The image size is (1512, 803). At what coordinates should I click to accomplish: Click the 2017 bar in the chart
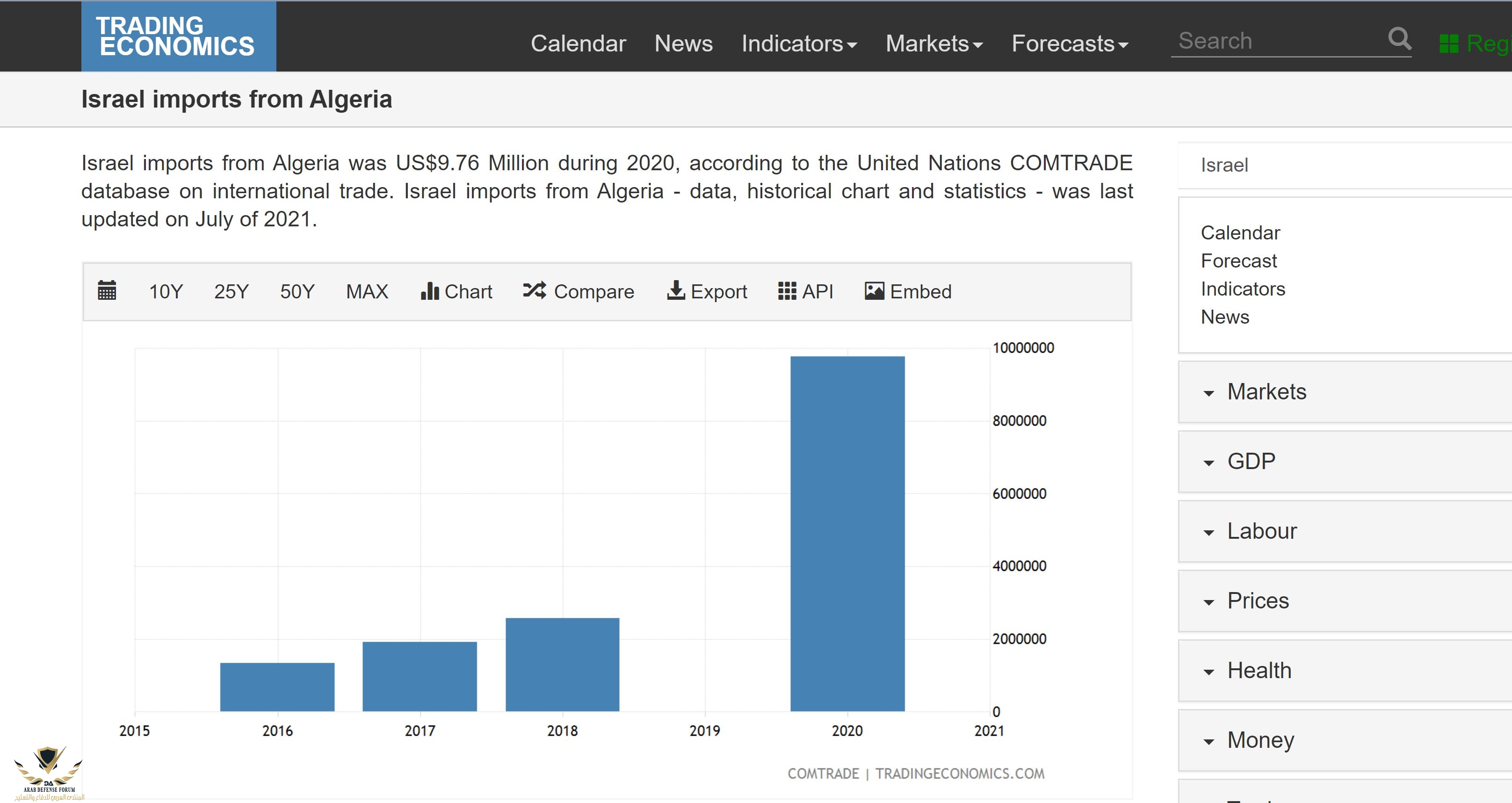[420, 676]
